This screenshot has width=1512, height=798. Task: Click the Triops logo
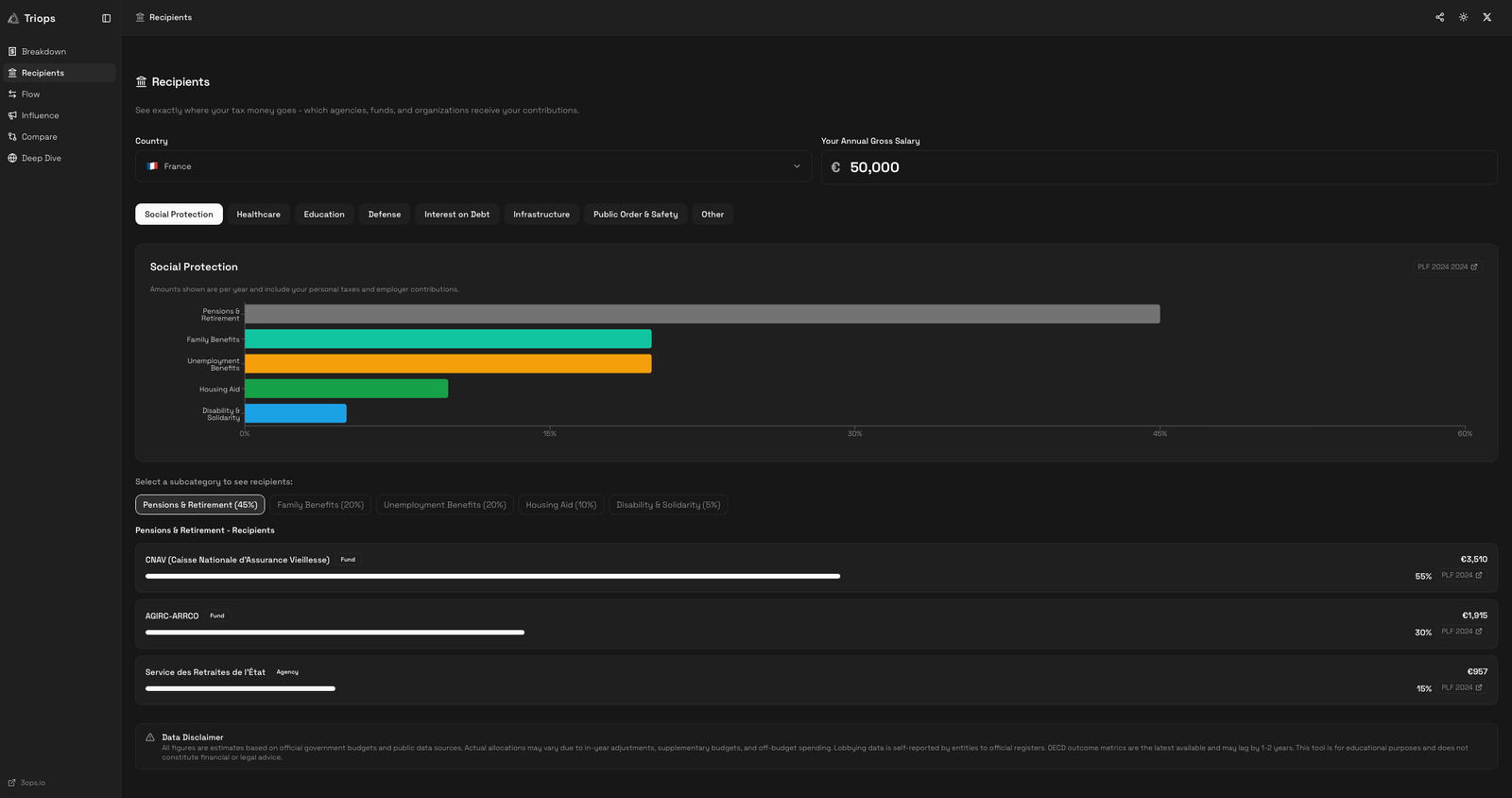32,18
